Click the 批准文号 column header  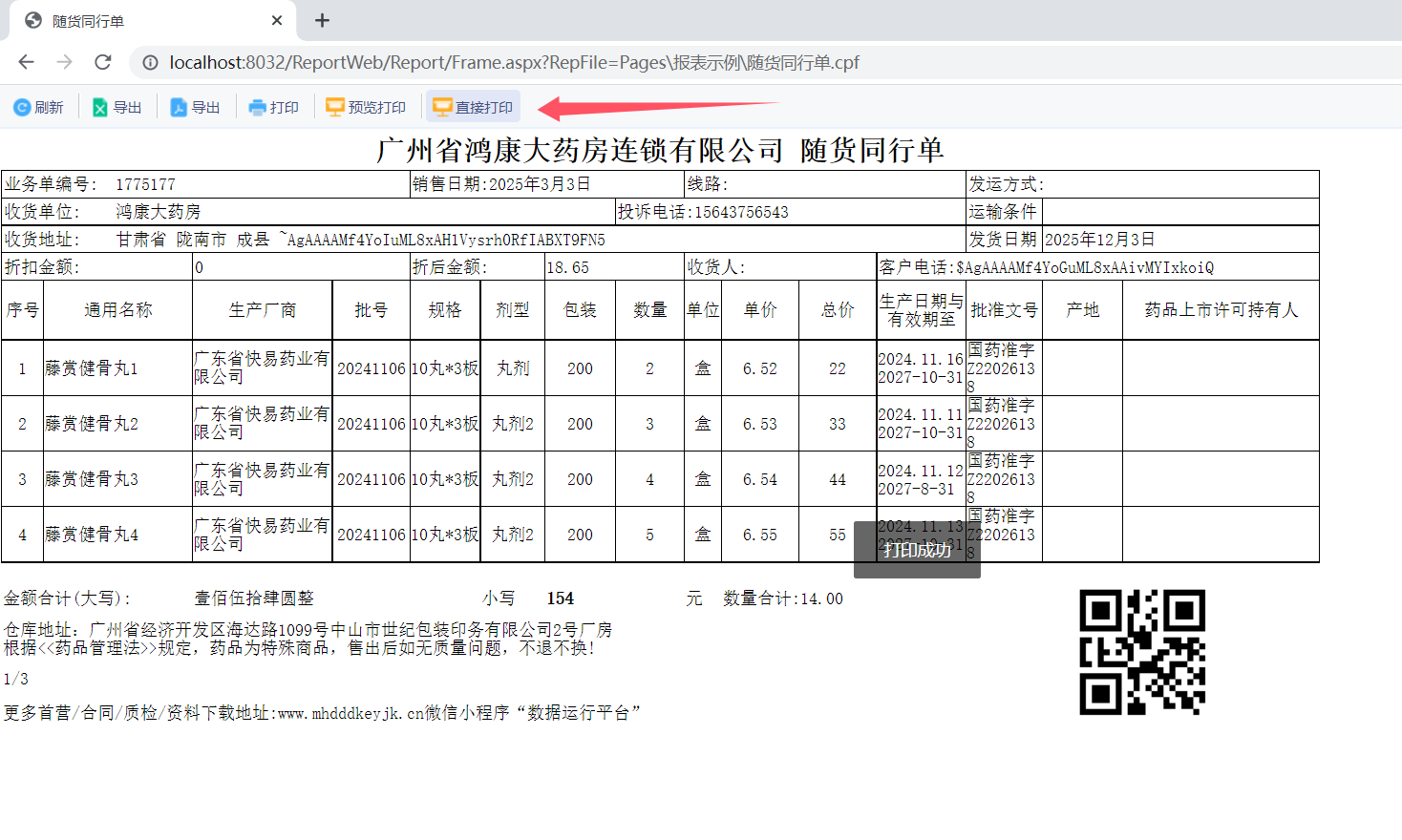pos(1004,310)
